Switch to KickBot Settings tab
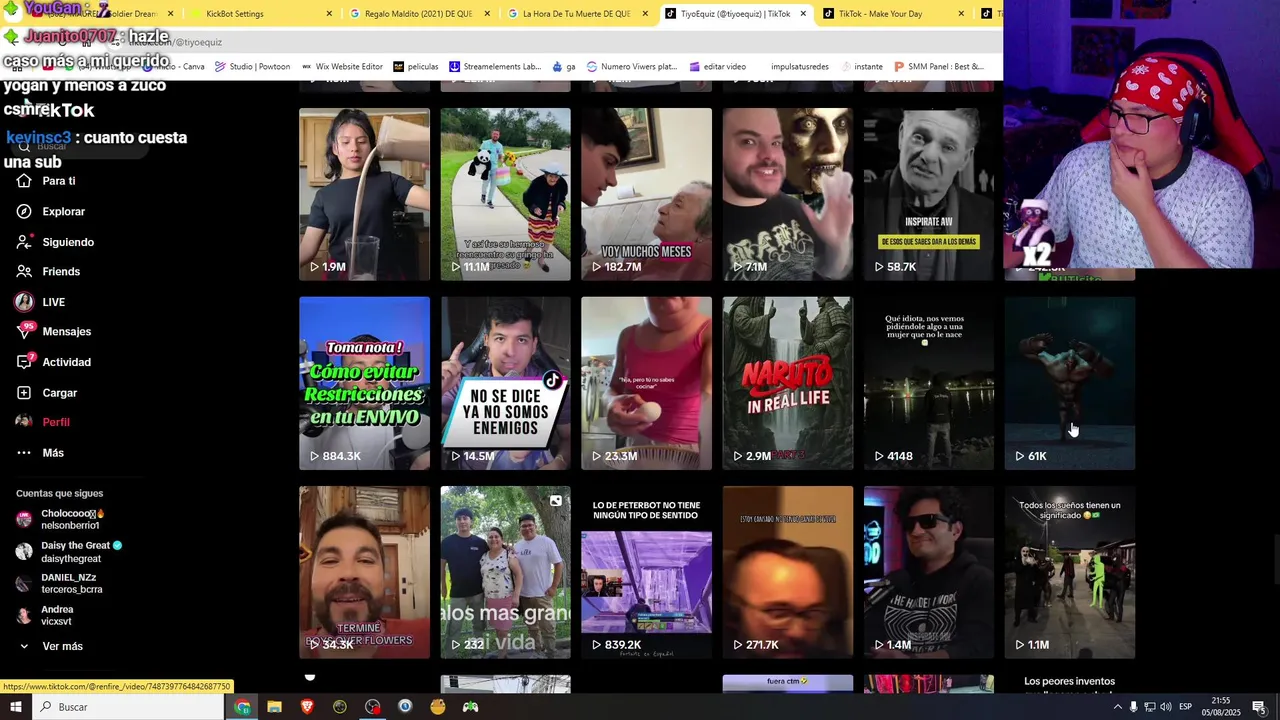Viewport: 1280px width, 720px height. [x=262, y=14]
